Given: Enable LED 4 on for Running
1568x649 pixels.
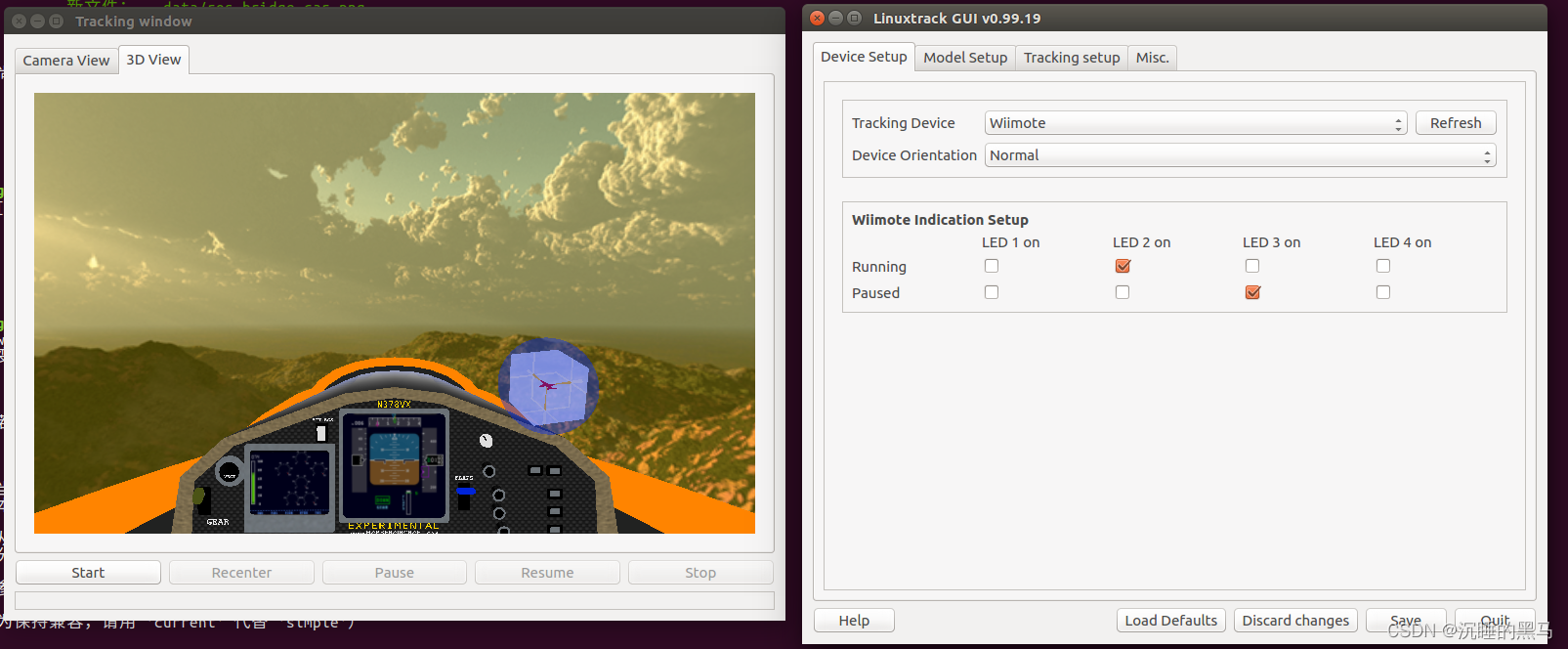Looking at the screenshot, I should [x=1383, y=266].
